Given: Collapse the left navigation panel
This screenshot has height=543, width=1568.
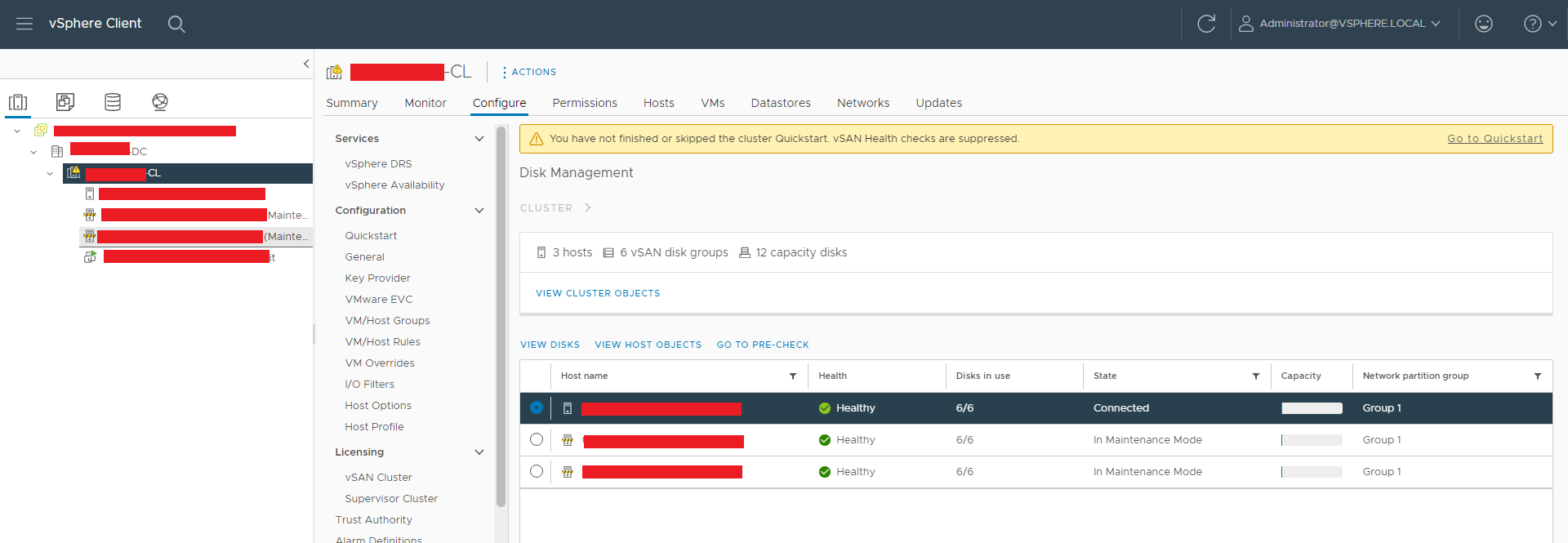Looking at the screenshot, I should (306, 64).
